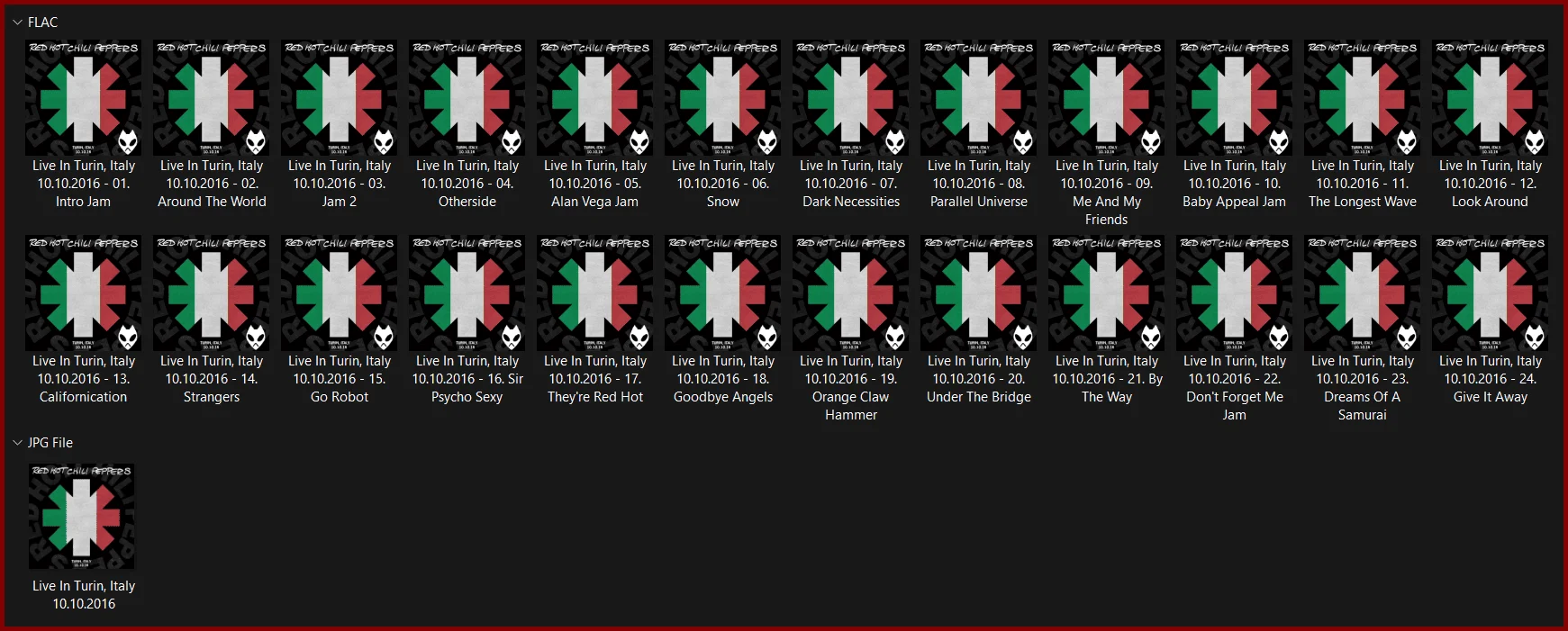Click the file name ending in Me And My Friends

pos(1107,193)
